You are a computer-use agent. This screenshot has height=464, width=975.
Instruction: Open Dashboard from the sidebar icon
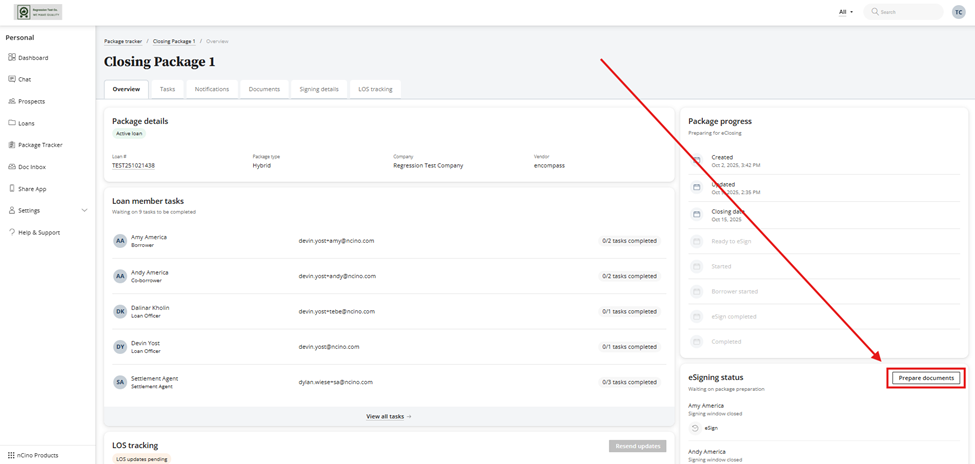click(12, 58)
